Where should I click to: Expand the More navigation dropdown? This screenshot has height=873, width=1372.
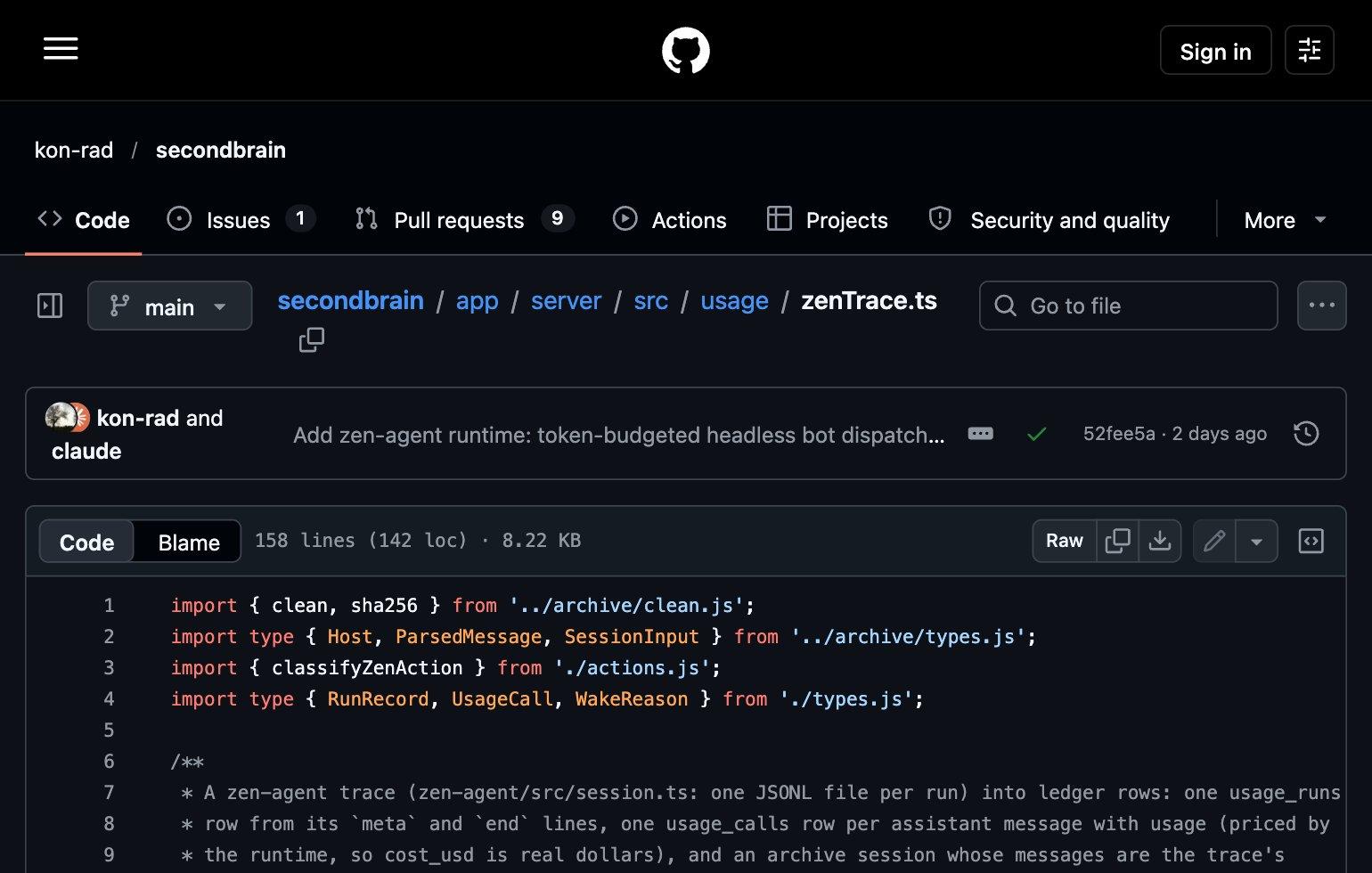point(1285,219)
